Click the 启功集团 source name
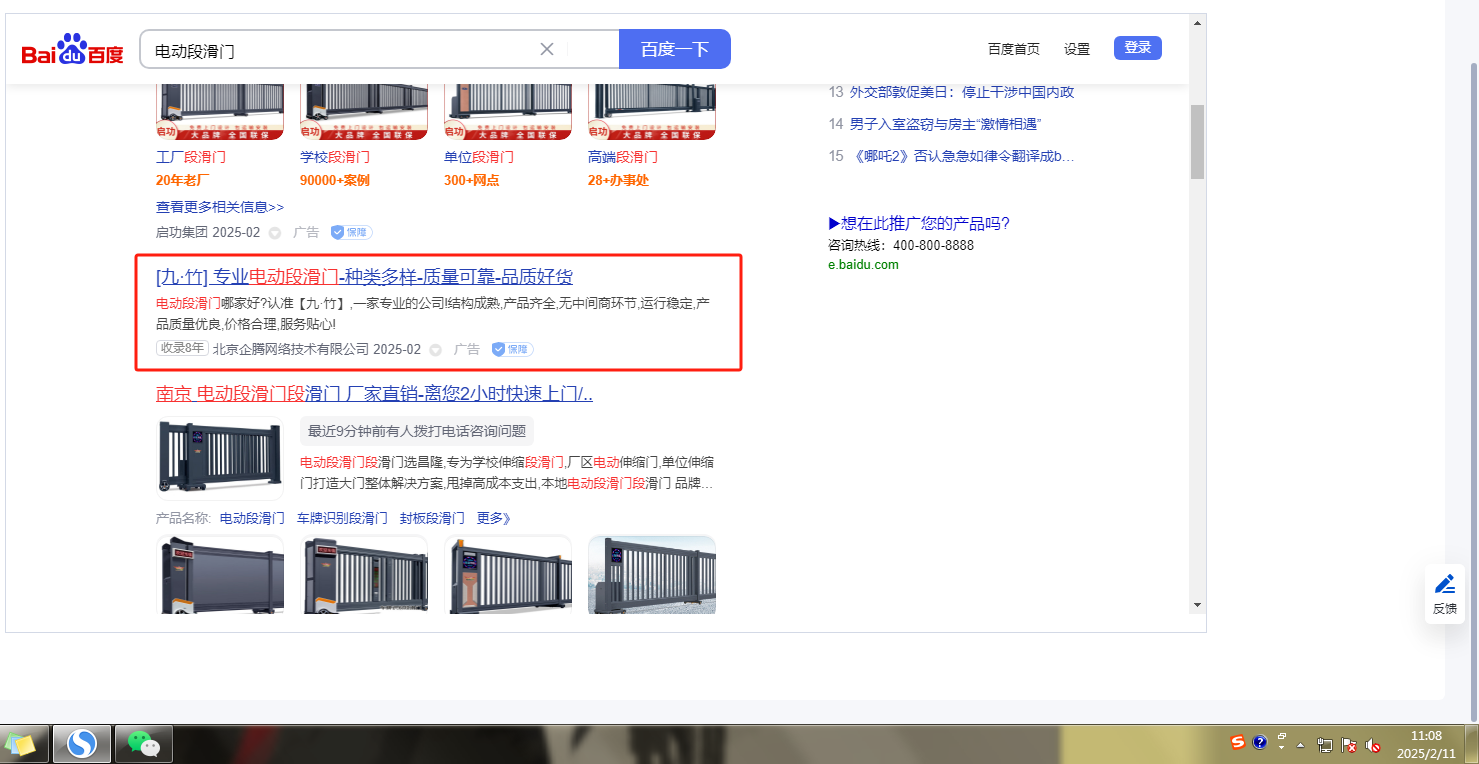 182,232
